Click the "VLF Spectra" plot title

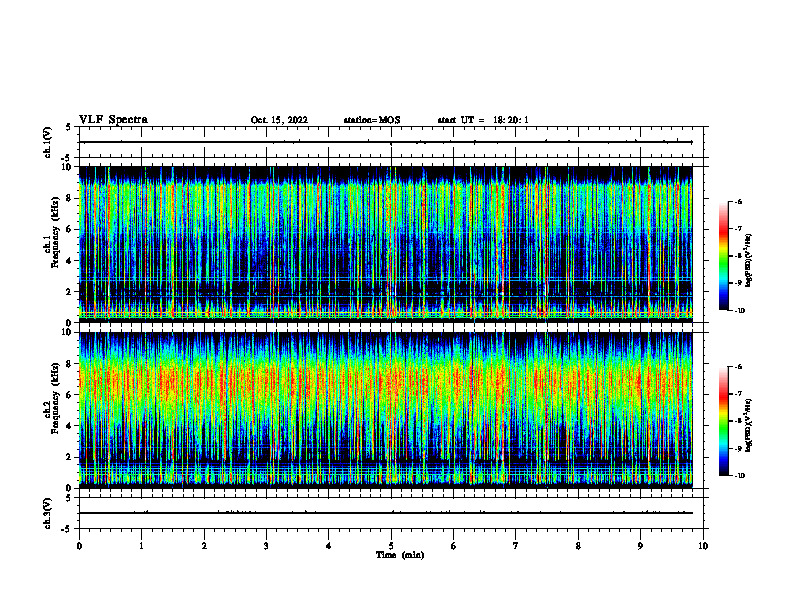(113, 120)
